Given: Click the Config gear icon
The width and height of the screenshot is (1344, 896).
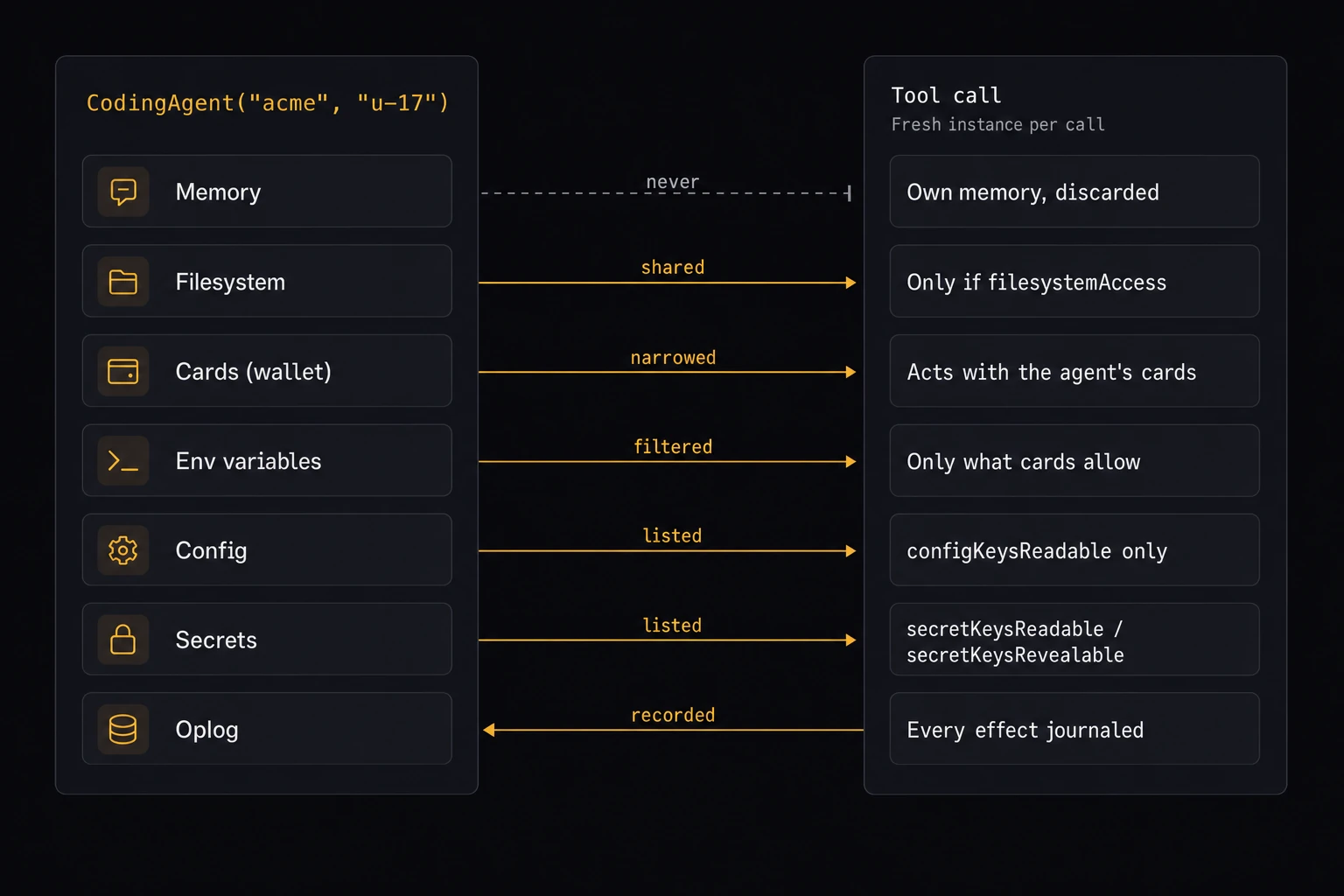Looking at the screenshot, I should [x=123, y=550].
